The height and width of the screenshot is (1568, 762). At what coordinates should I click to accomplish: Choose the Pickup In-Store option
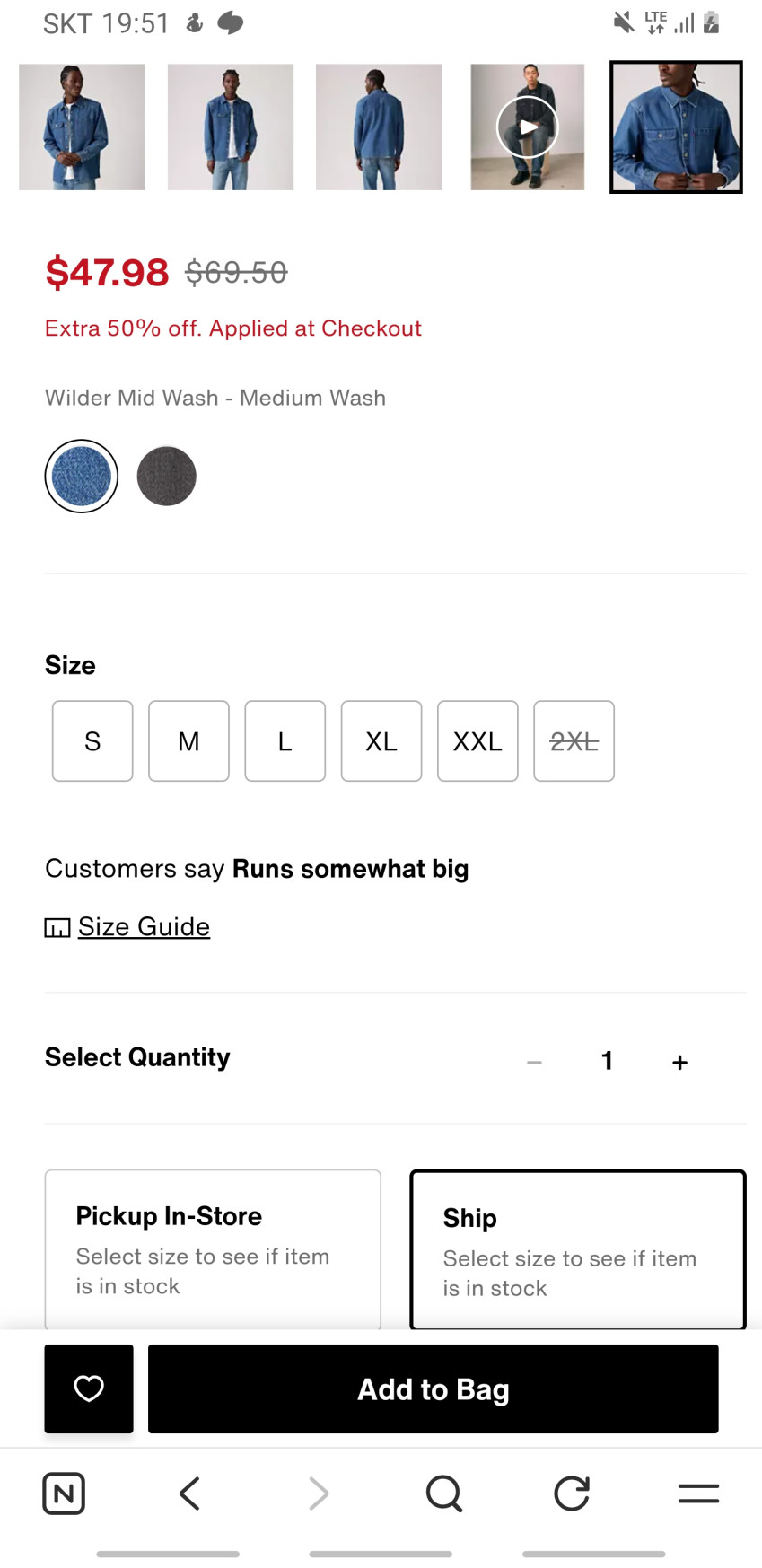point(213,1248)
